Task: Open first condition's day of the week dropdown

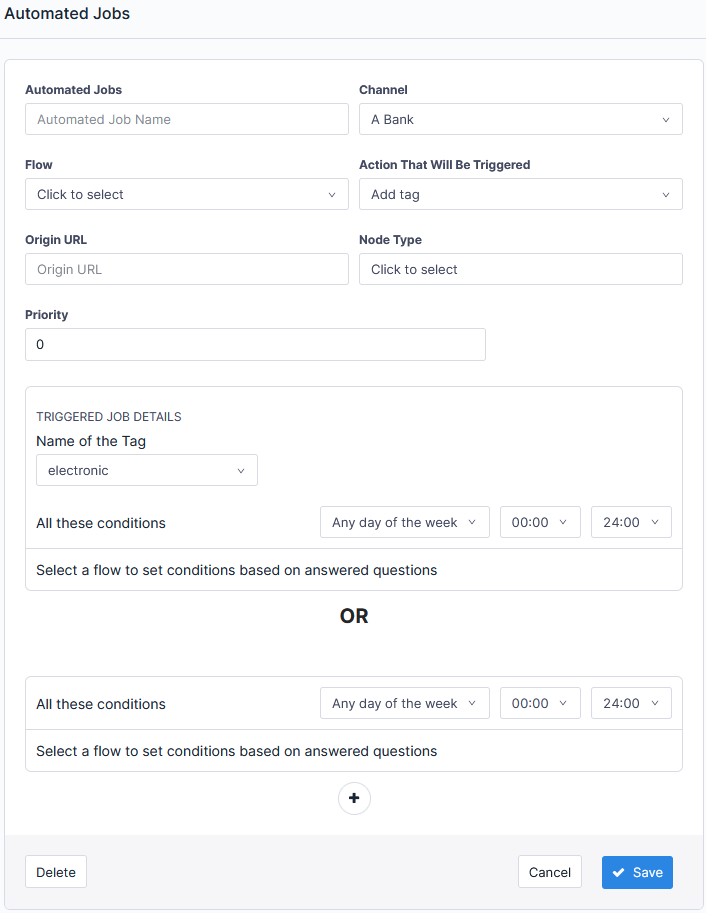Action: pos(404,522)
